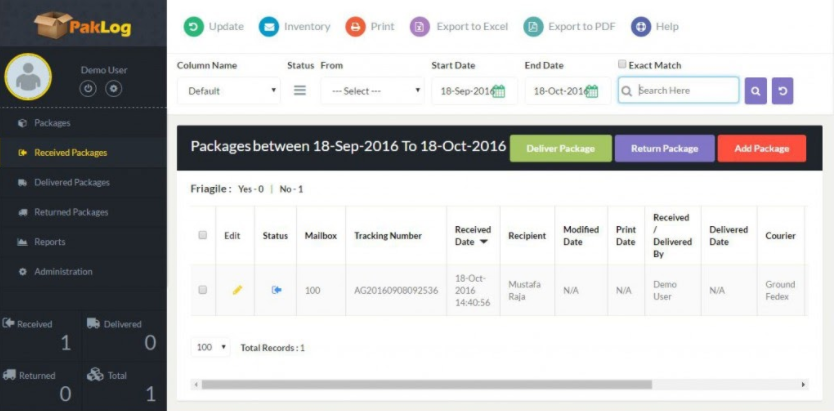Click the horizontal scrollbar thumb under table
Viewport: 834px width, 411px height.
[427, 384]
